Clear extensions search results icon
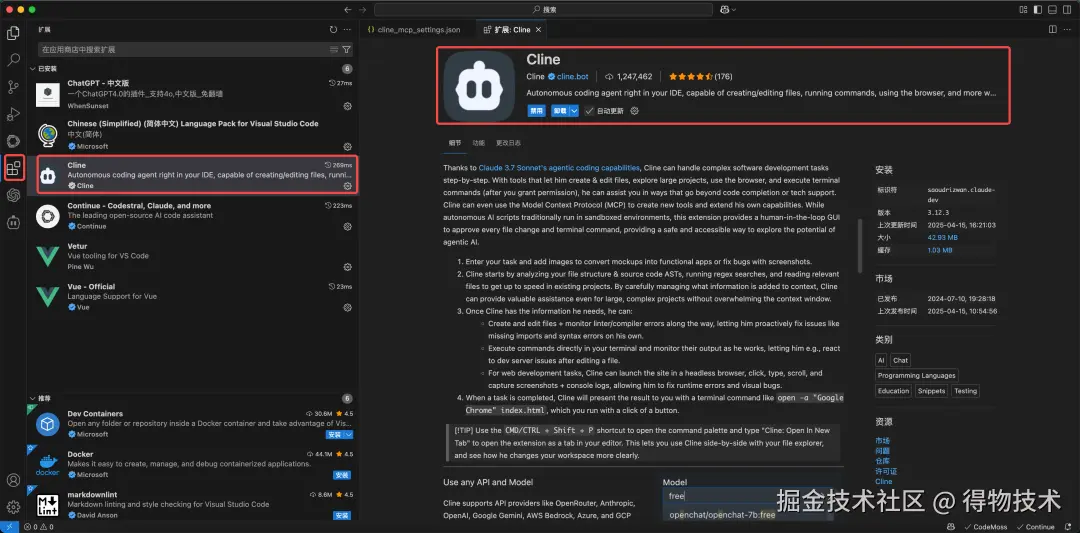 (334, 50)
